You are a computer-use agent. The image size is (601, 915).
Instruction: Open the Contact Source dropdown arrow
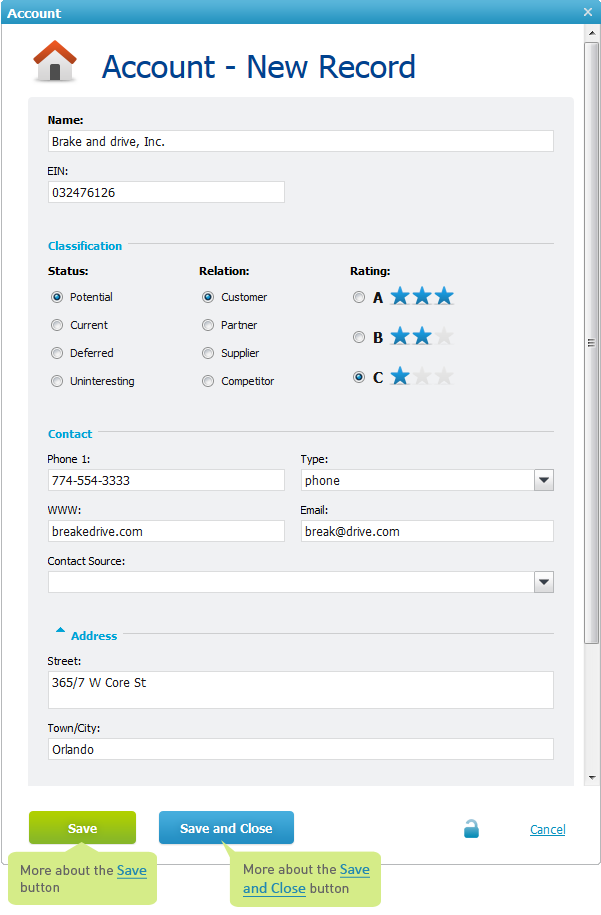[544, 582]
